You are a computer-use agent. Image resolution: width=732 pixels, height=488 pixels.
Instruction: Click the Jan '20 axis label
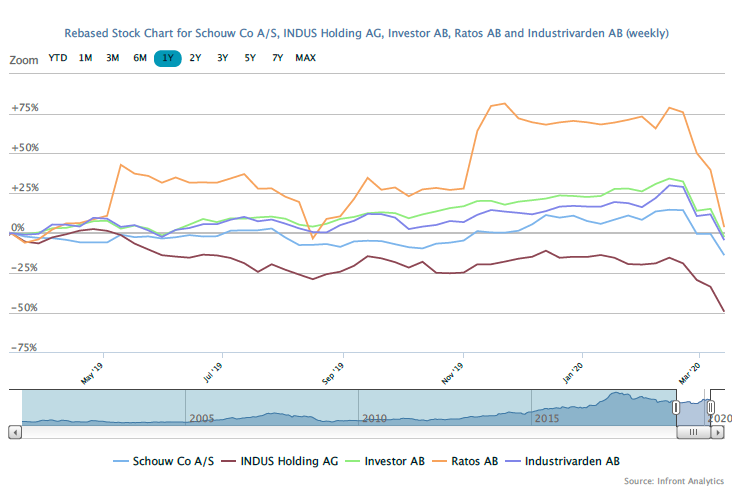(573, 374)
